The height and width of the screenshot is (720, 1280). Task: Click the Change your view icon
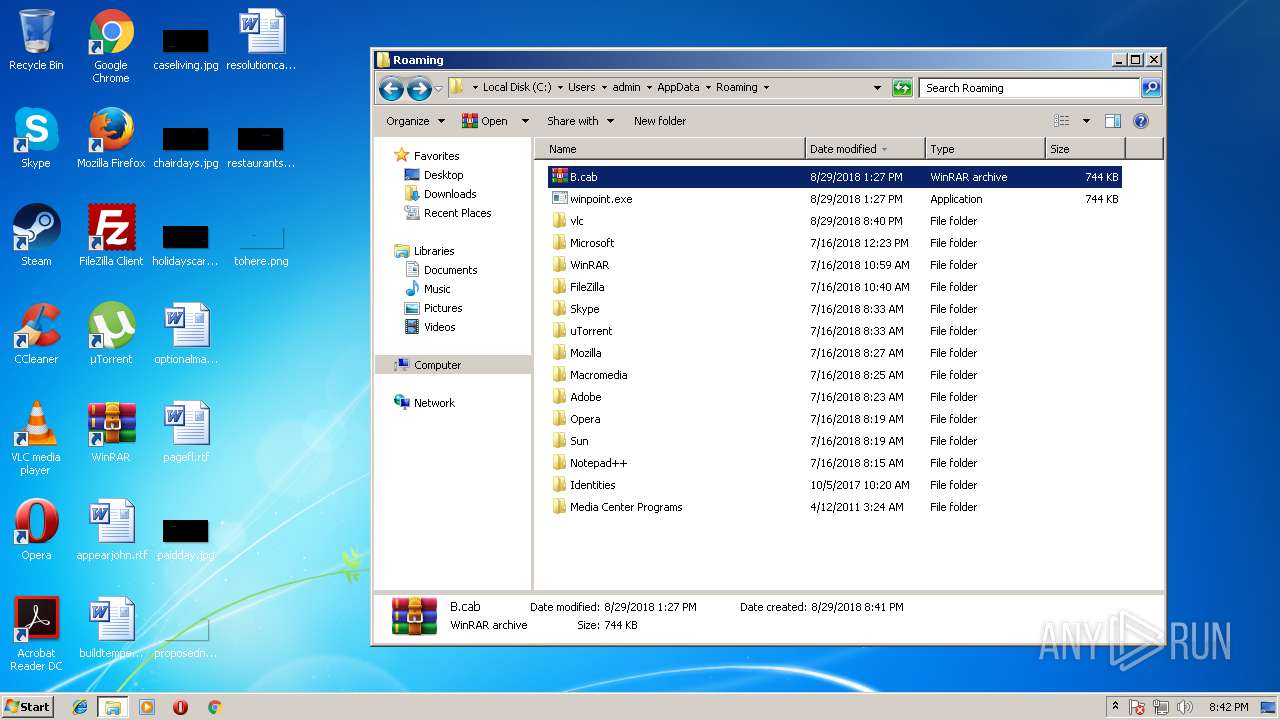click(x=1062, y=121)
